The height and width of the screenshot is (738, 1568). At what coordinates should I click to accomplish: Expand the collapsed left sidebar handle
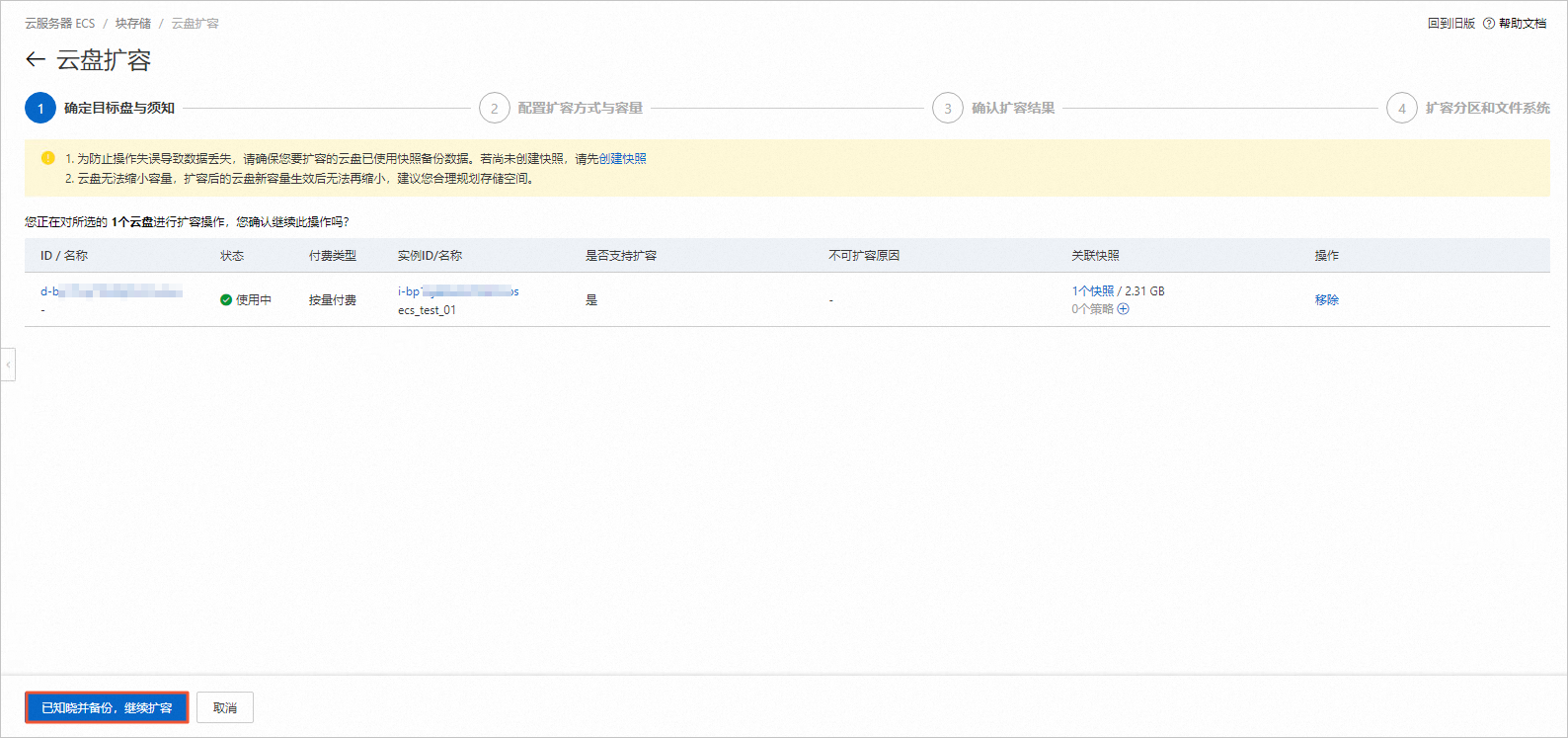click(x=8, y=365)
